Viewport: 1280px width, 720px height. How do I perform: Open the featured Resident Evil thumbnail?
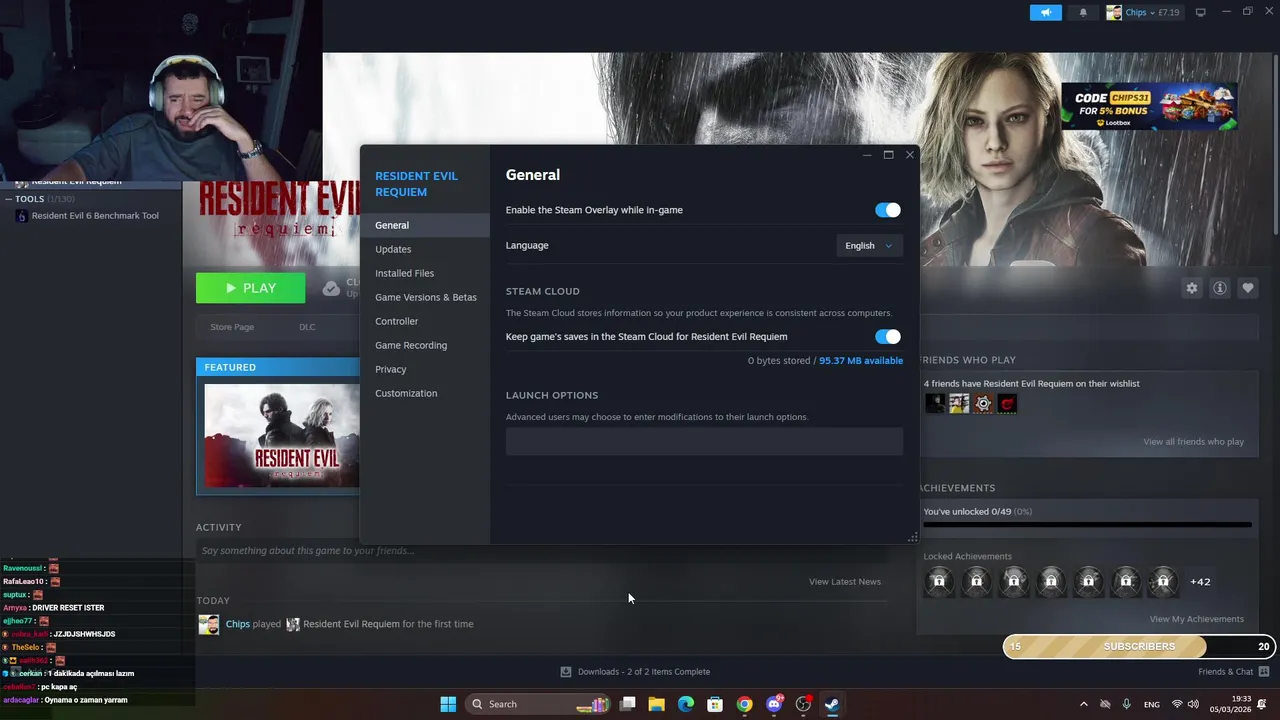point(281,435)
